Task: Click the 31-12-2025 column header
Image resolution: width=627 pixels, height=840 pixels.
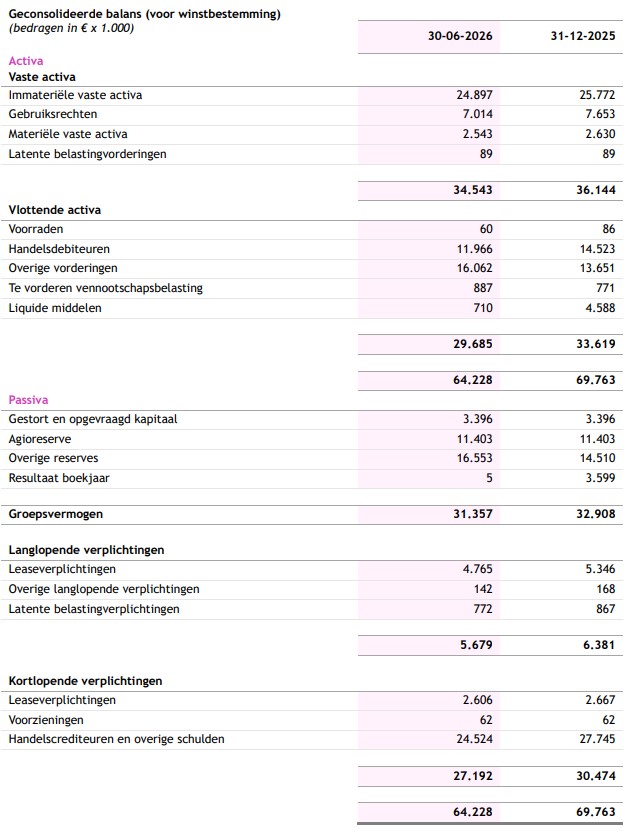Action: (x=583, y=36)
